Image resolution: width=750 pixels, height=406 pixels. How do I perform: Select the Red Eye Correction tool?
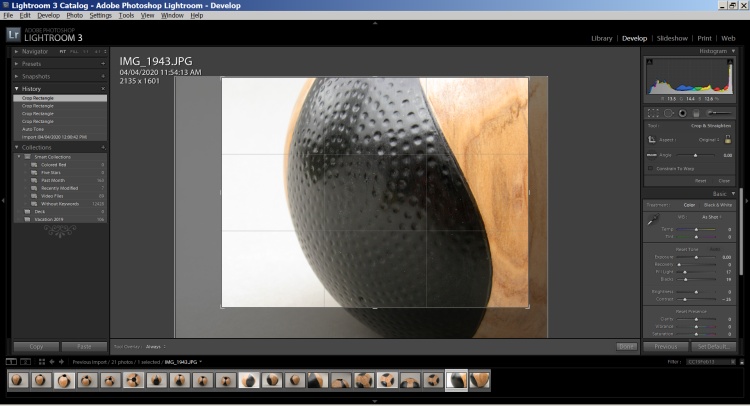pos(682,113)
